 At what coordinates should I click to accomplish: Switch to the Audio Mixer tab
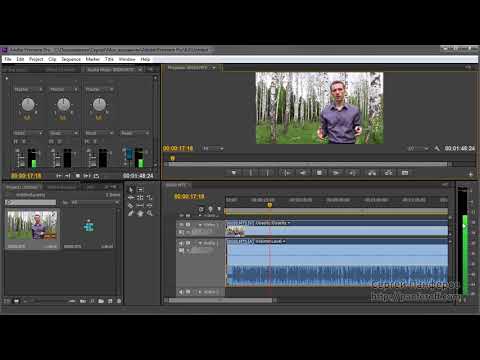[113, 69]
